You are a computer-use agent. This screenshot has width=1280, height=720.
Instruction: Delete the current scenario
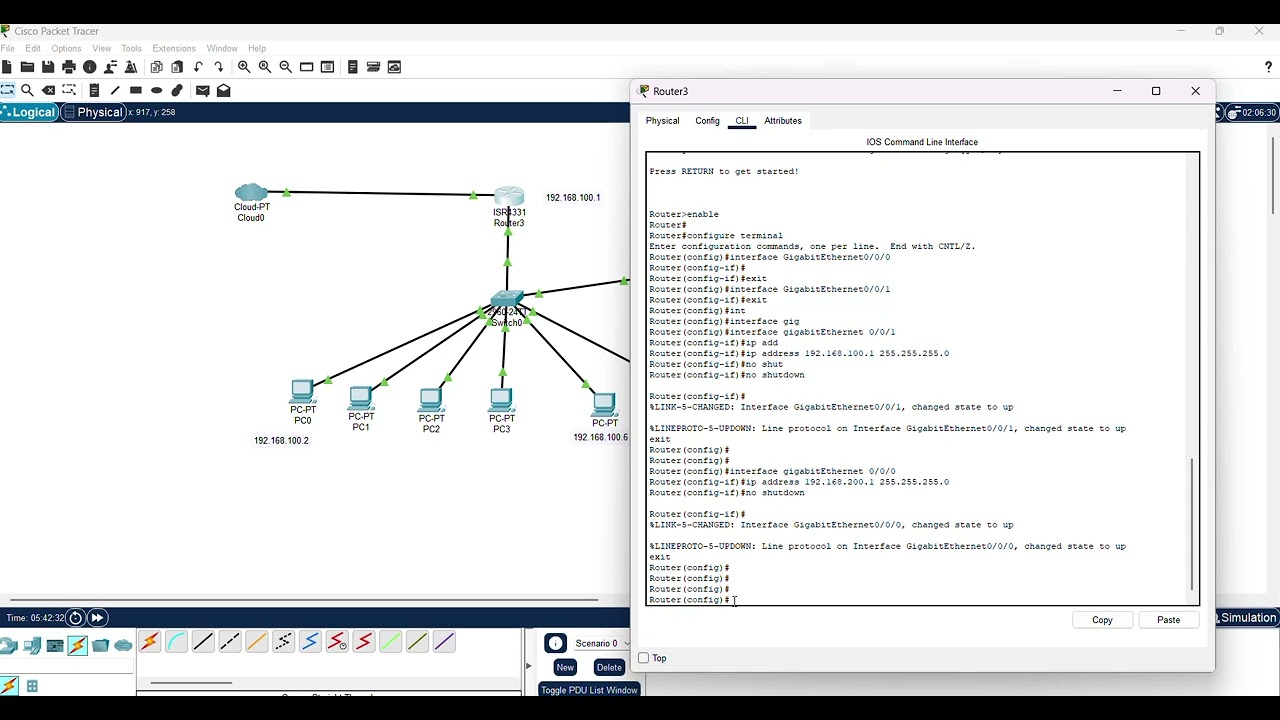[x=609, y=667]
